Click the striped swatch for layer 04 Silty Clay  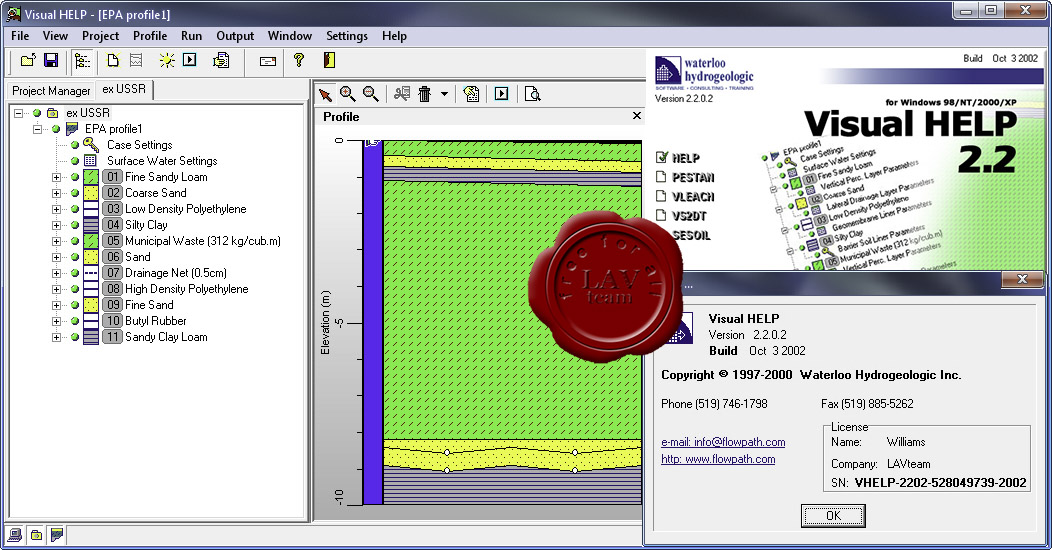tap(91, 225)
